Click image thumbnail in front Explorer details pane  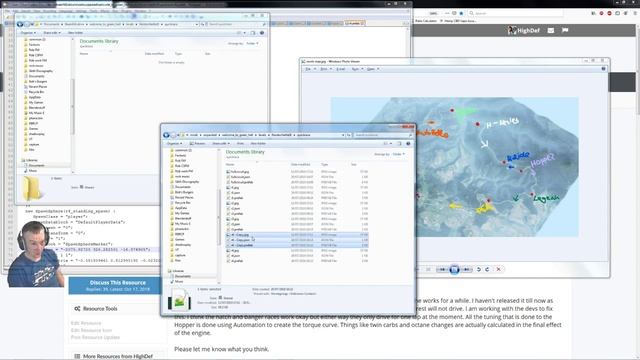coord(179,299)
